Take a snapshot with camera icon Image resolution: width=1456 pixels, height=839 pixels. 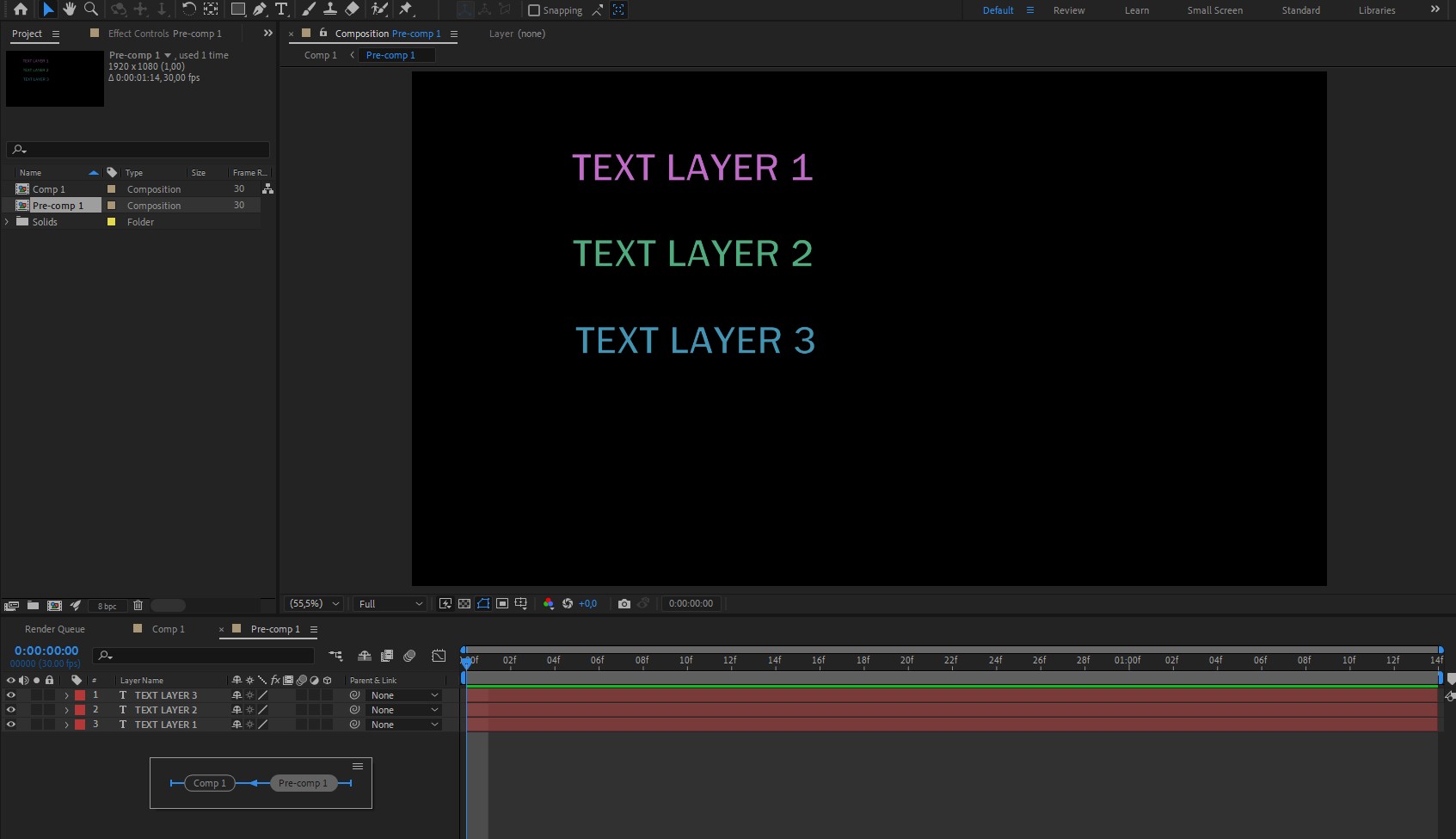click(624, 603)
